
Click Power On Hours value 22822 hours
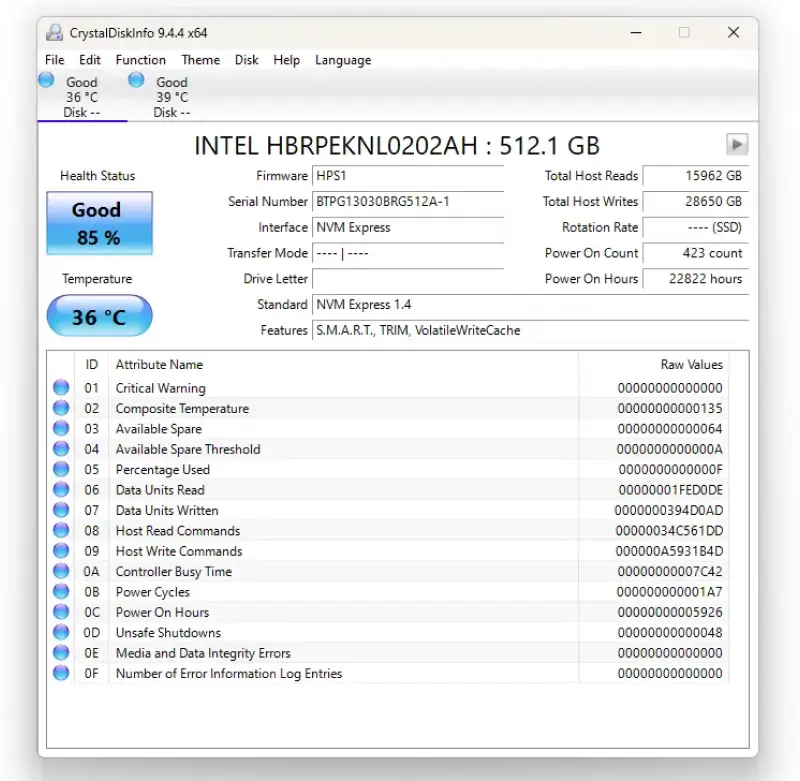695,279
